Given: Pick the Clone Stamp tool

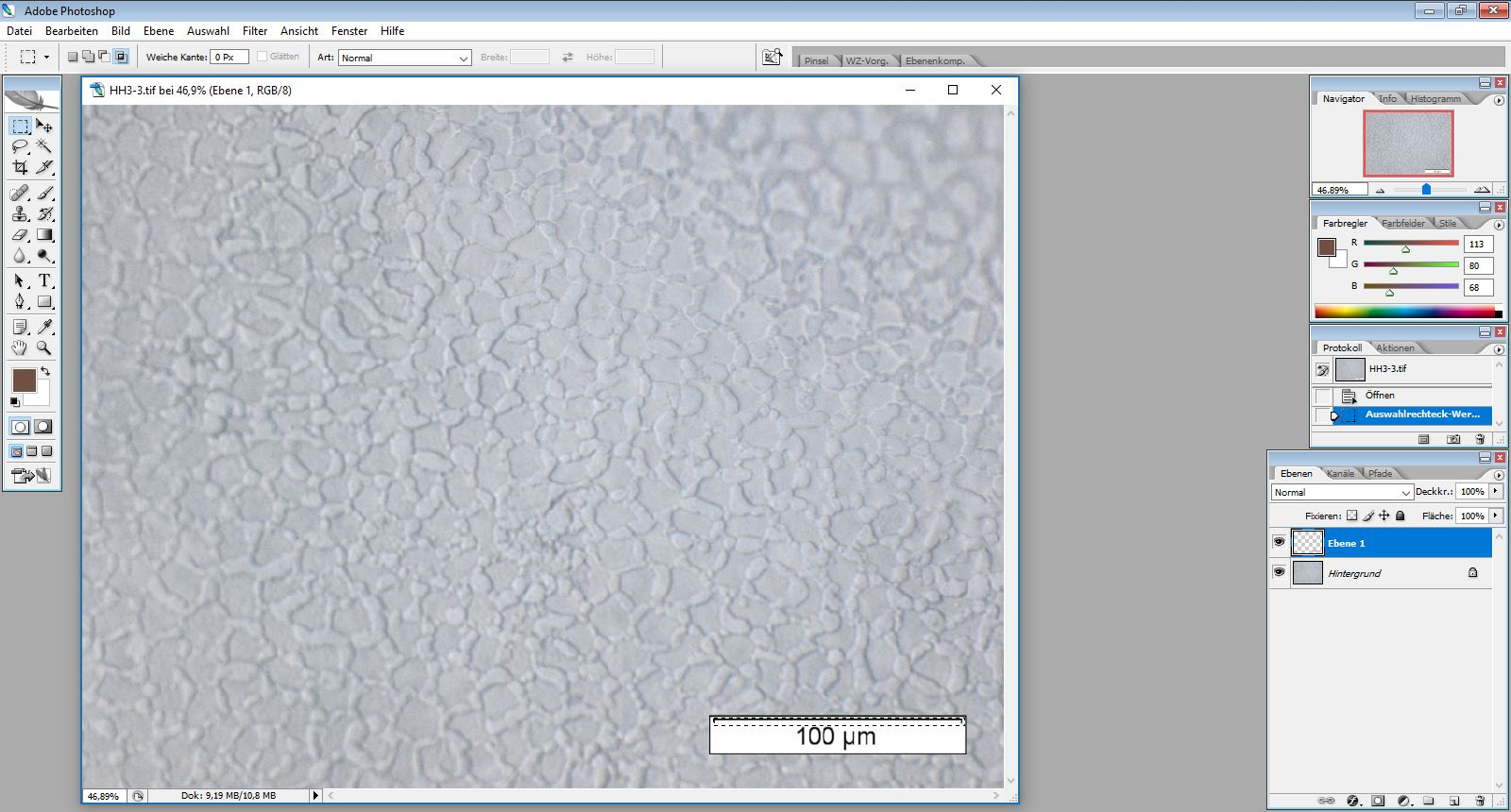Looking at the screenshot, I should point(20,213).
